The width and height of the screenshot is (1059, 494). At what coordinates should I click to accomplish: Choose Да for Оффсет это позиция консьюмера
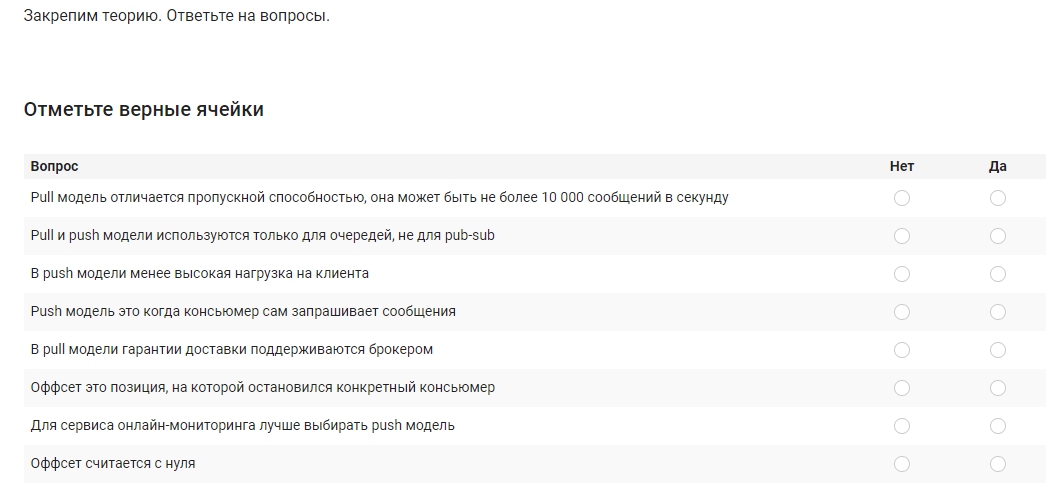tap(998, 388)
